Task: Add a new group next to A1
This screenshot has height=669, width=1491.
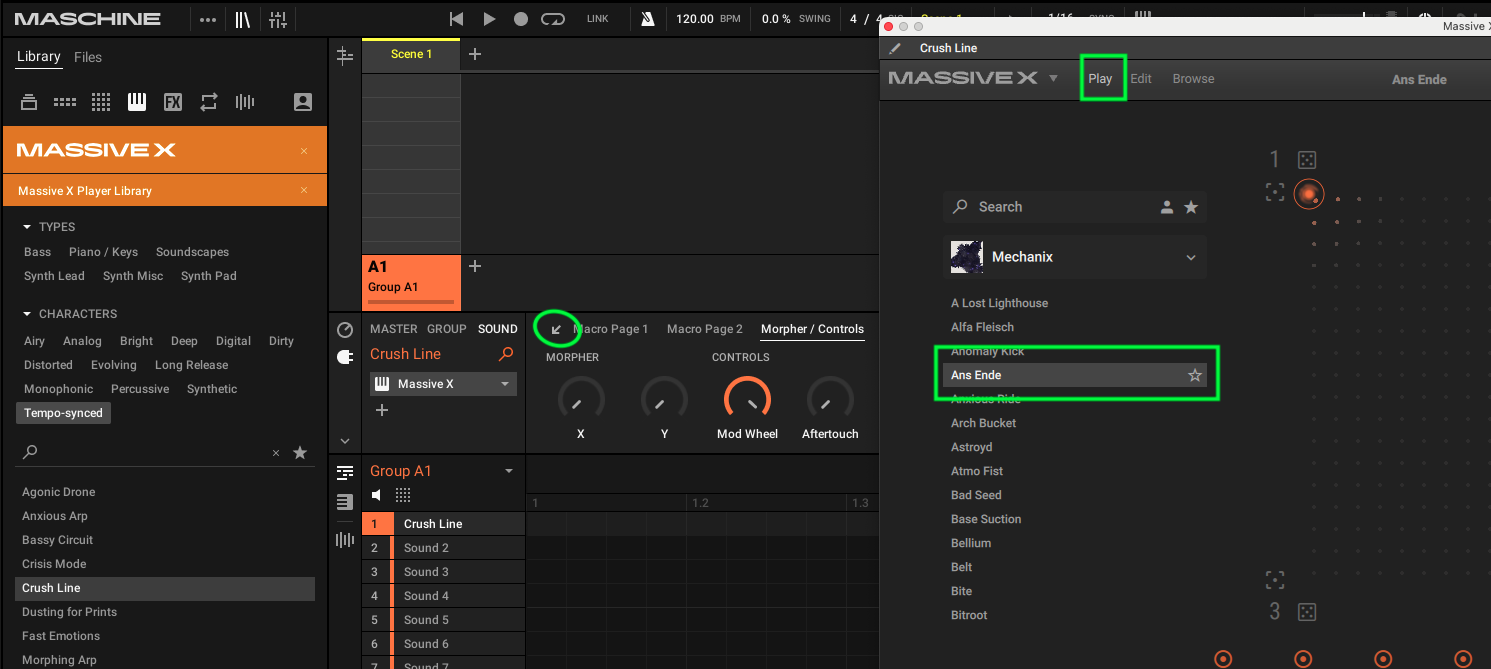Action: 475,266
